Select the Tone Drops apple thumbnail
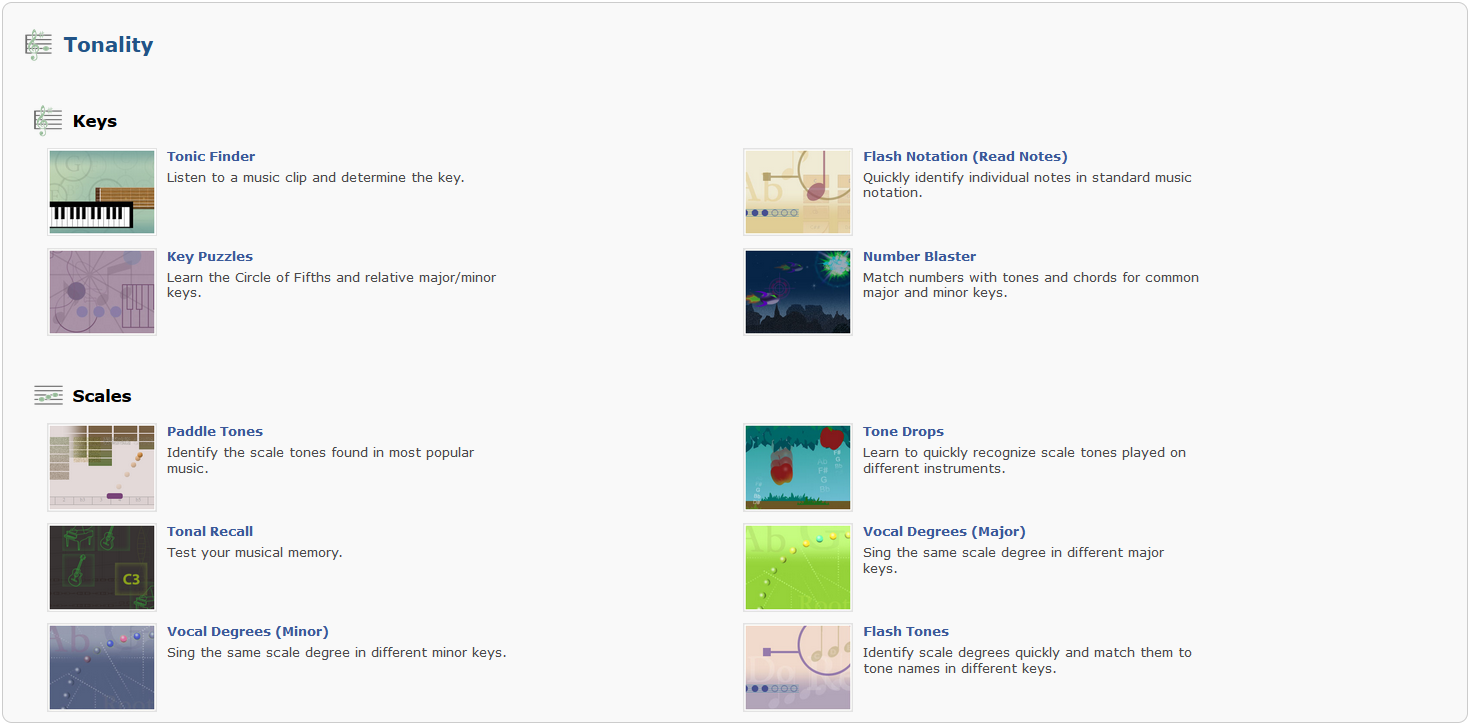 (798, 467)
